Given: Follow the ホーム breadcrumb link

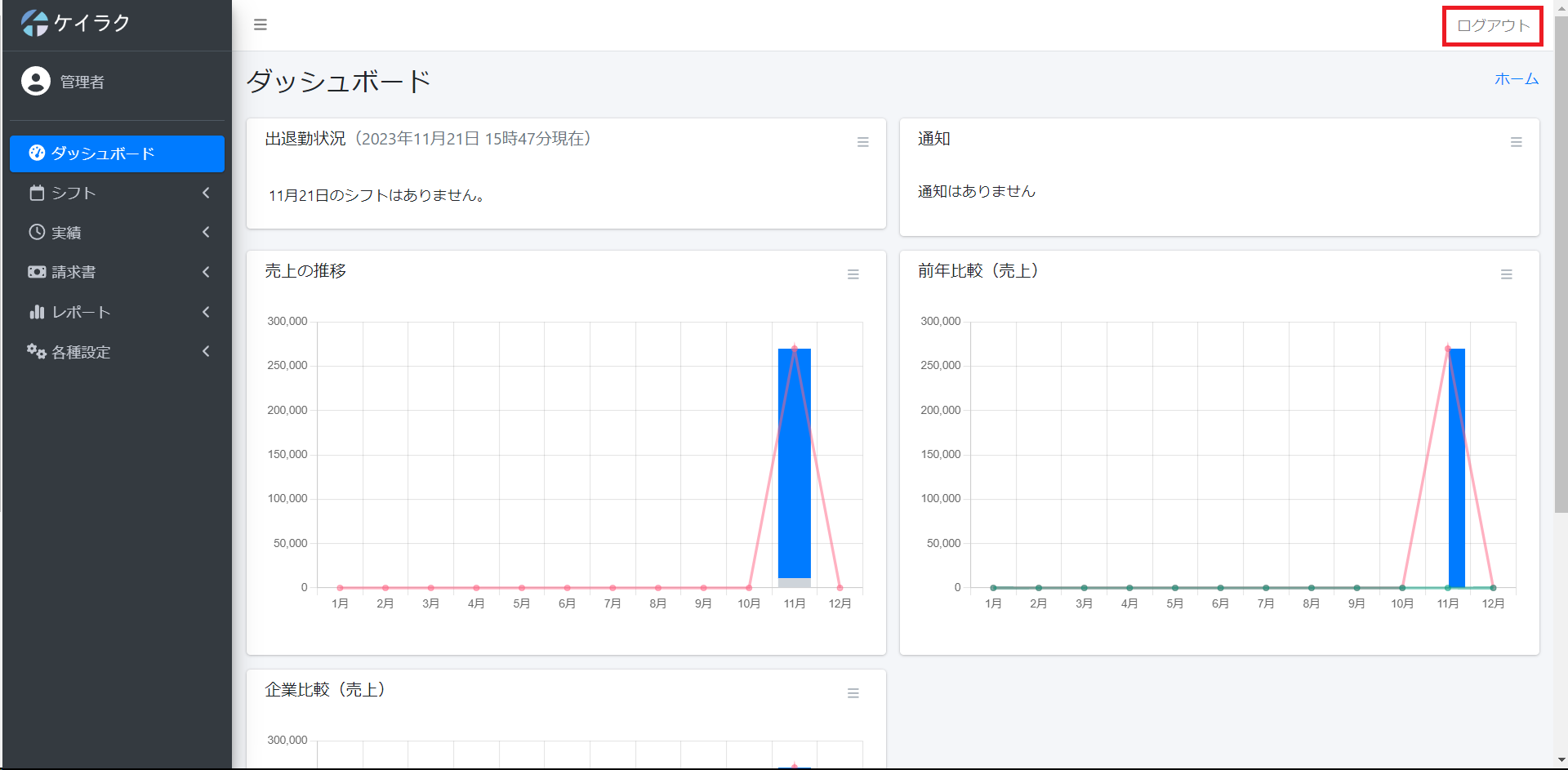Looking at the screenshot, I should 1517,79.
